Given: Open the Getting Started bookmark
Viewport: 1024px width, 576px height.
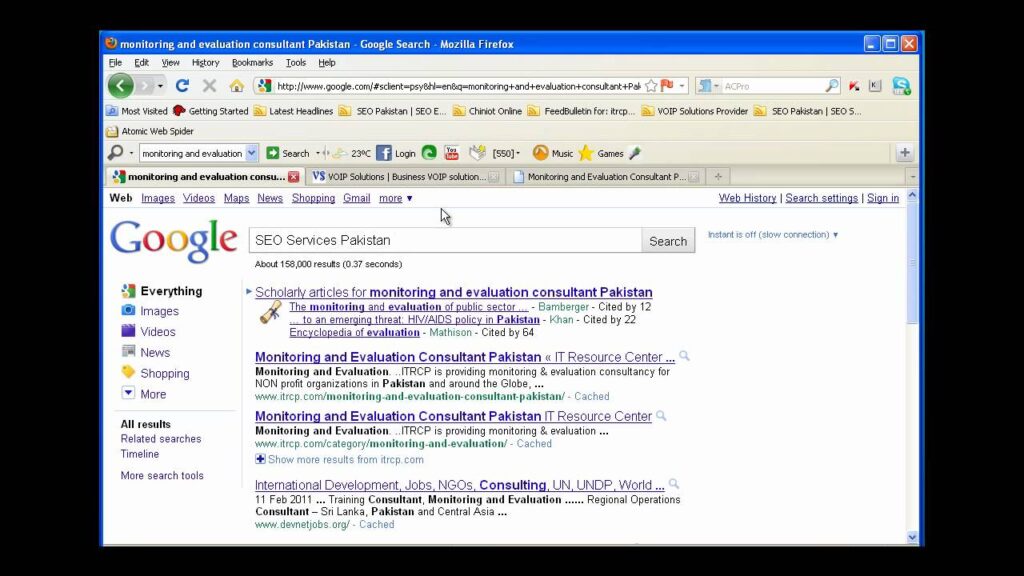Looking at the screenshot, I should (x=211, y=111).
